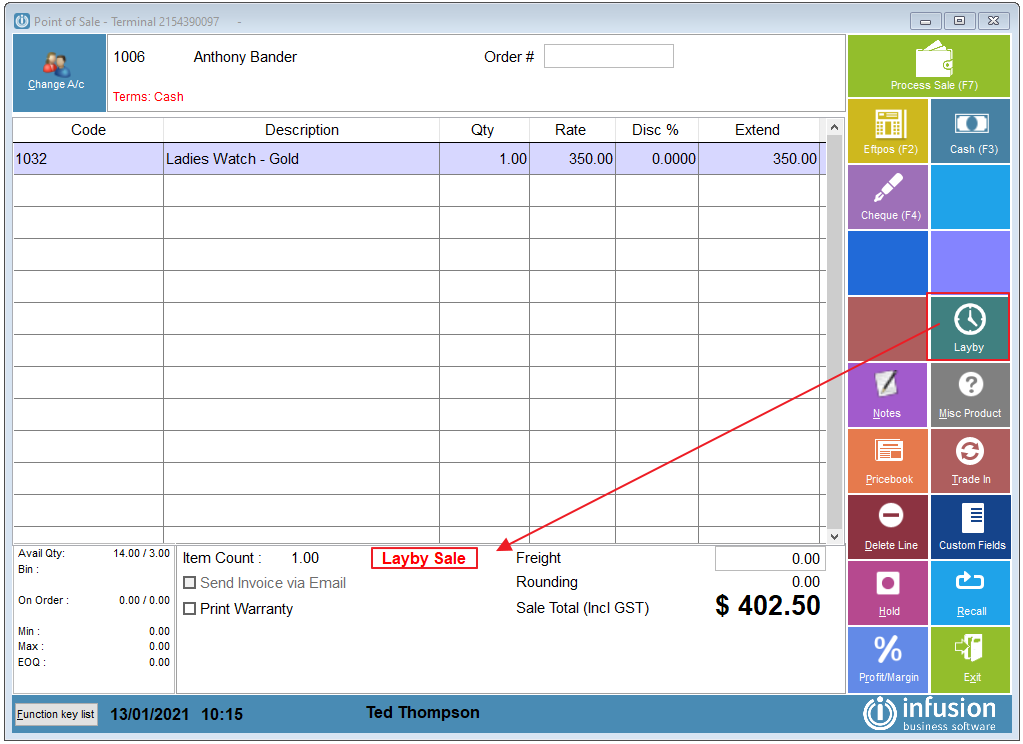This screenshot has height=744, width=1023.
Task: Select Cheque (F4) payment
Action: tap(887, 196)
